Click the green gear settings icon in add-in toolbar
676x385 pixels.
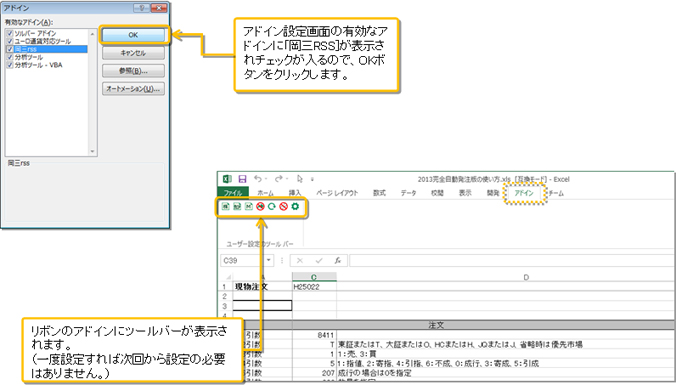click(x=295, y=207)
